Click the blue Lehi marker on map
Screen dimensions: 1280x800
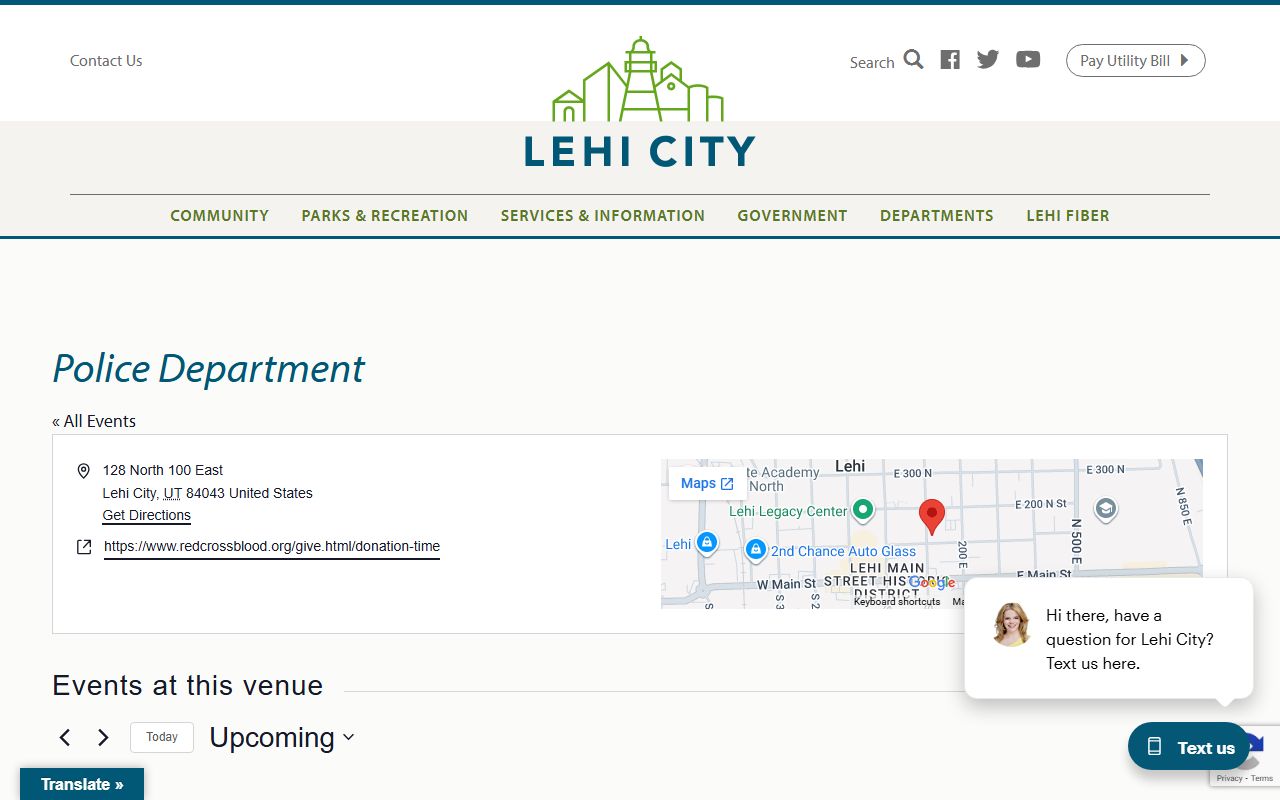point(707,543)
